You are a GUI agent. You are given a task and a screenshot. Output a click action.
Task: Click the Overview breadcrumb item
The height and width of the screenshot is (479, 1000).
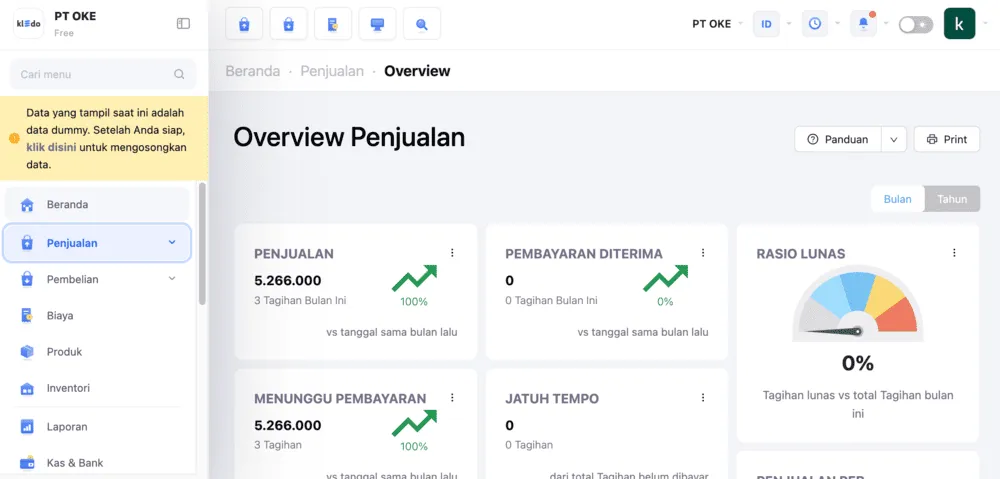pyautogui.click(x=417, y=71)
